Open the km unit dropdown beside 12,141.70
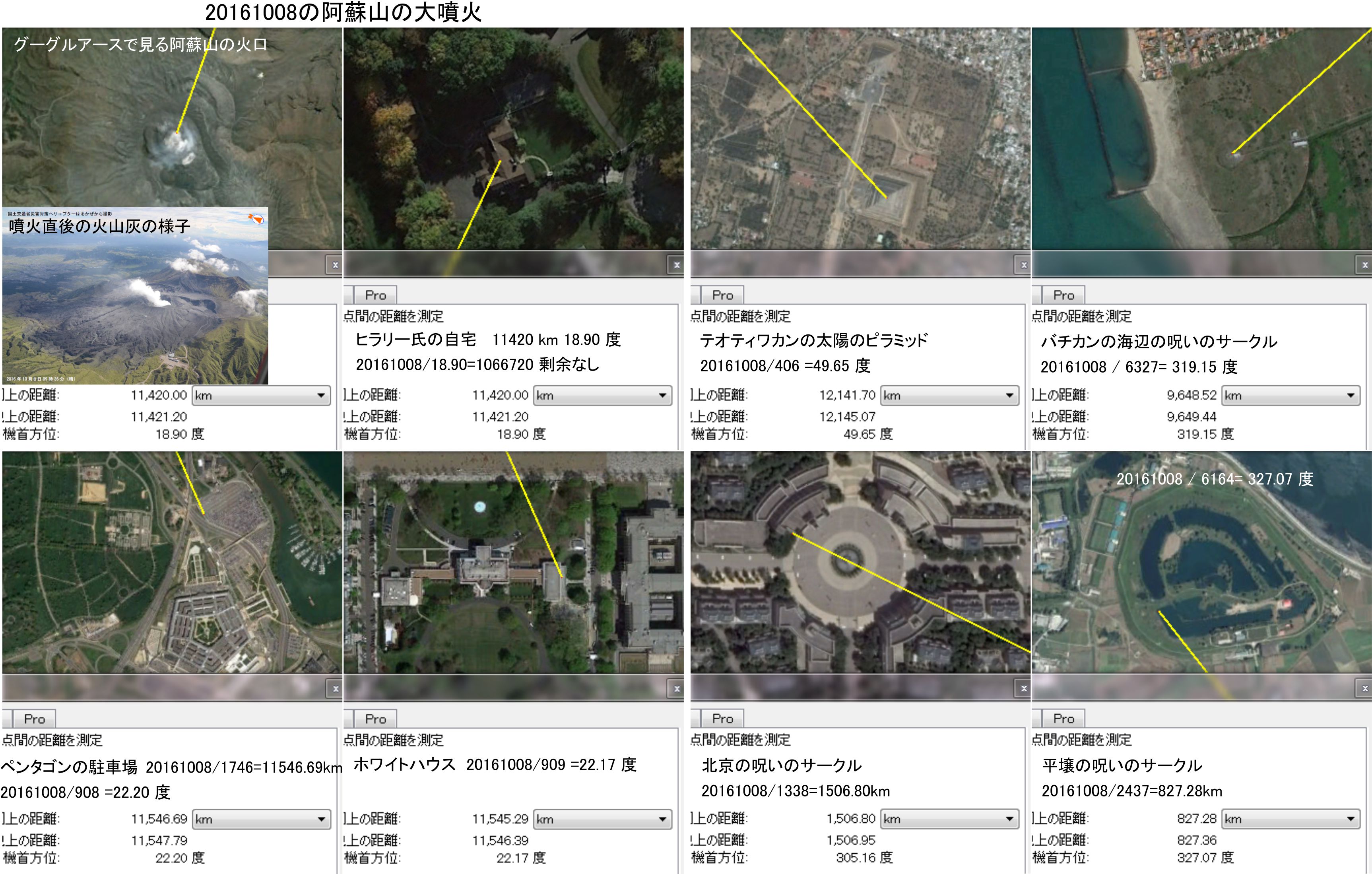Viewport: 1372px width, 874px height. 949,395
